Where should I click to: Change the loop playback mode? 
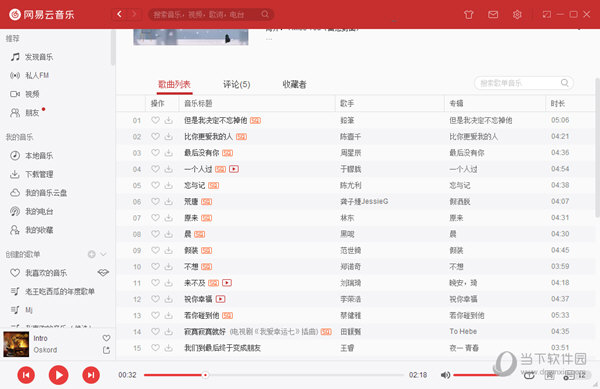point(529,375)
